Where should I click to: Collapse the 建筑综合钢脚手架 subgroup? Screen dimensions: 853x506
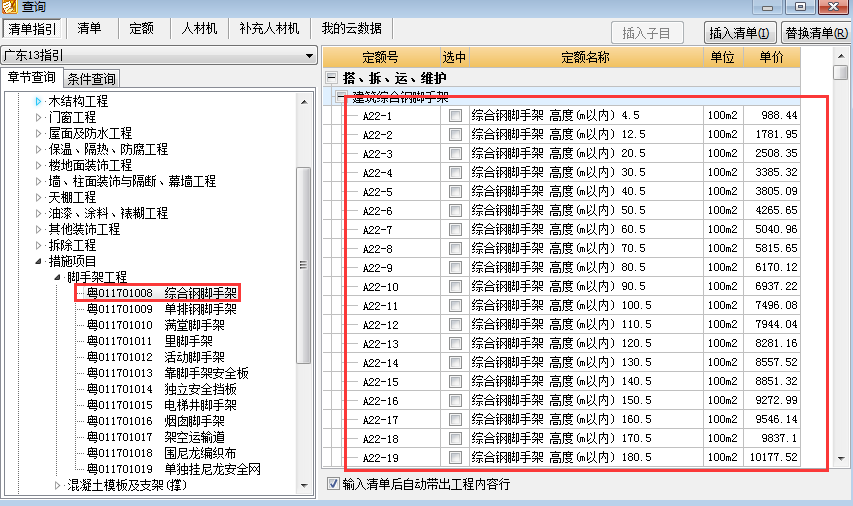[x=341, y=96]
